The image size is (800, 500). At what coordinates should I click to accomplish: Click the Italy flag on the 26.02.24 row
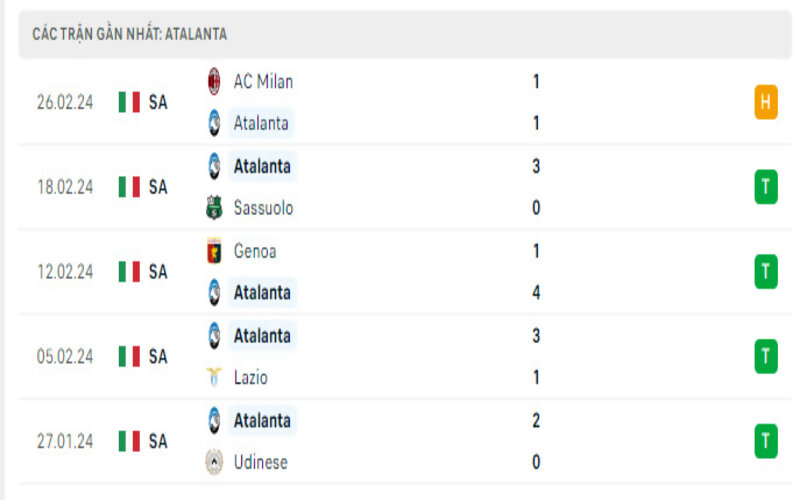tap(129, 102)
